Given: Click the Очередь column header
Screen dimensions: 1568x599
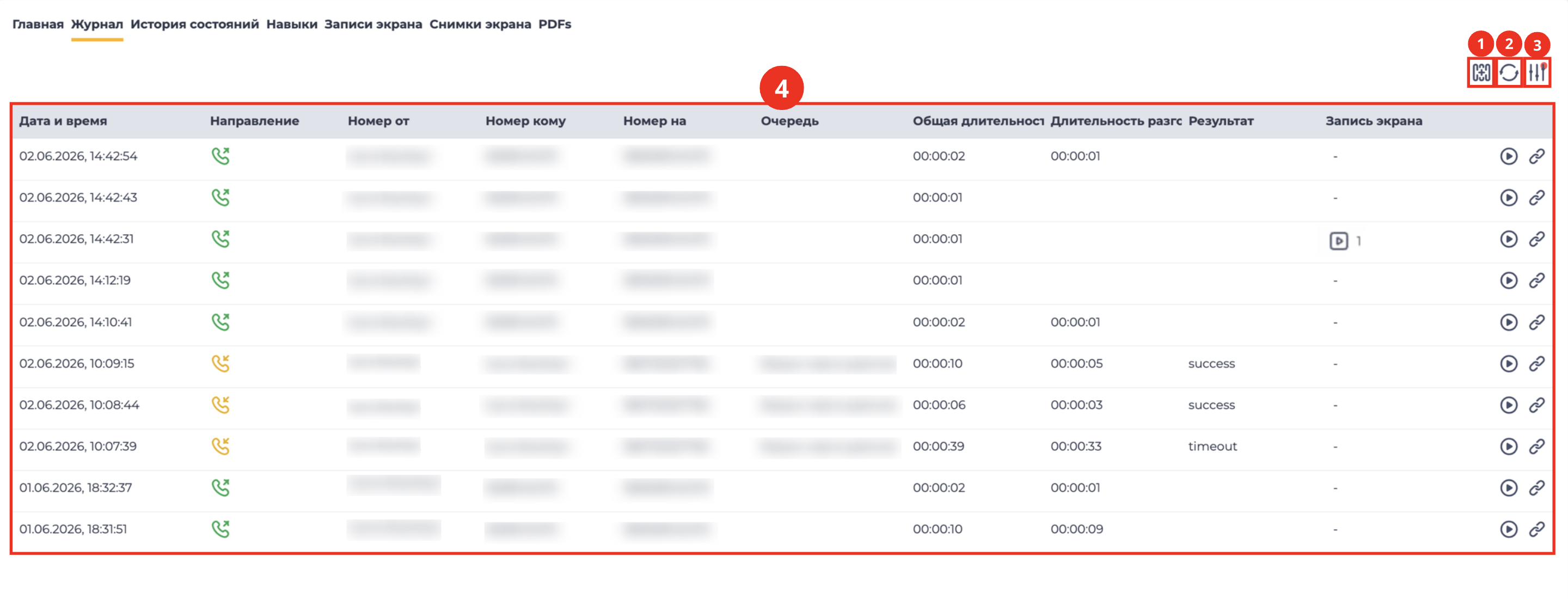Looking at the screenshot, I should tap(789, 120).
